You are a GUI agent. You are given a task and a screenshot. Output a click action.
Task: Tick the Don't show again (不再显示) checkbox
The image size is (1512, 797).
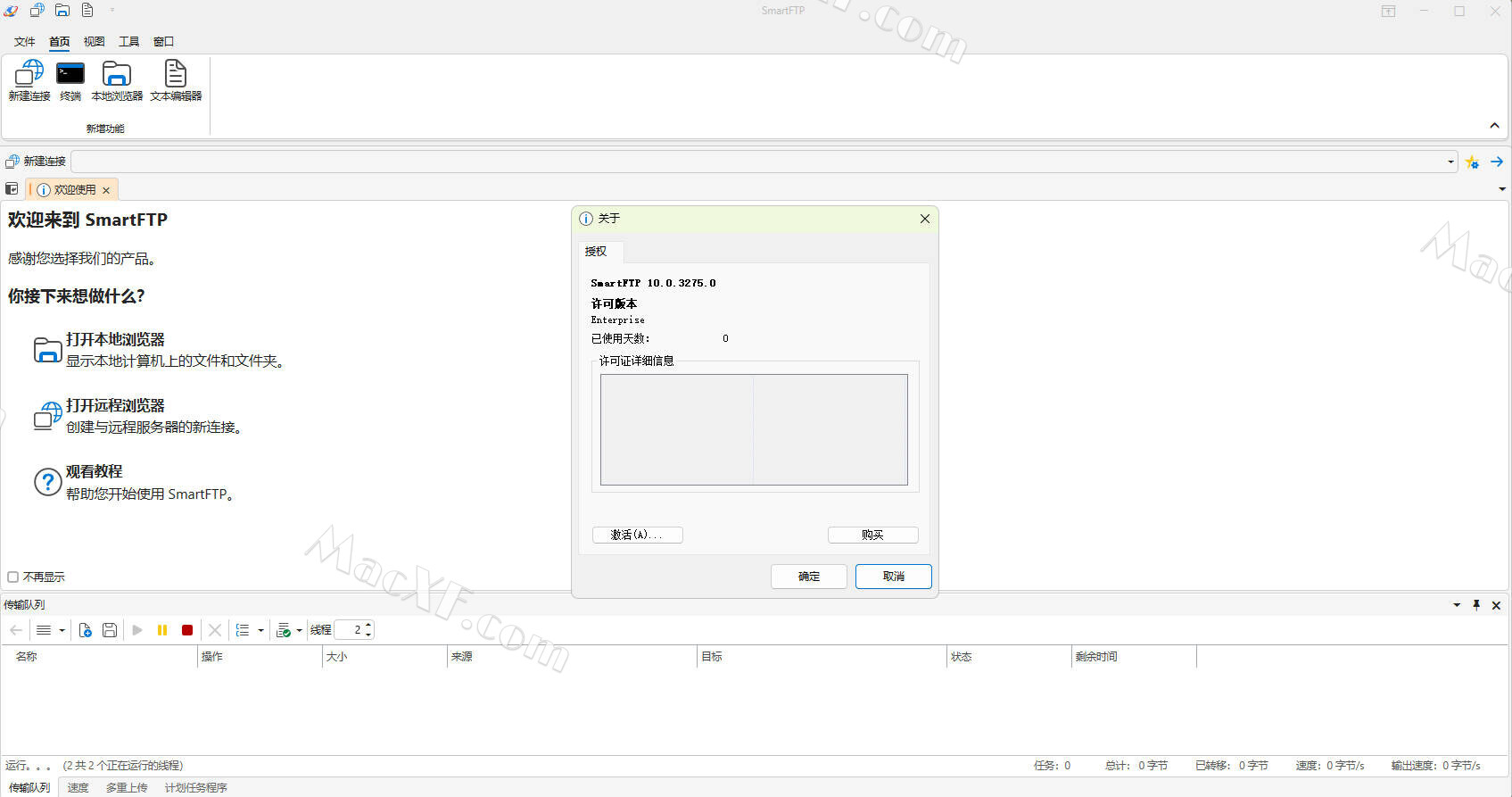click(x=13, y=577)
